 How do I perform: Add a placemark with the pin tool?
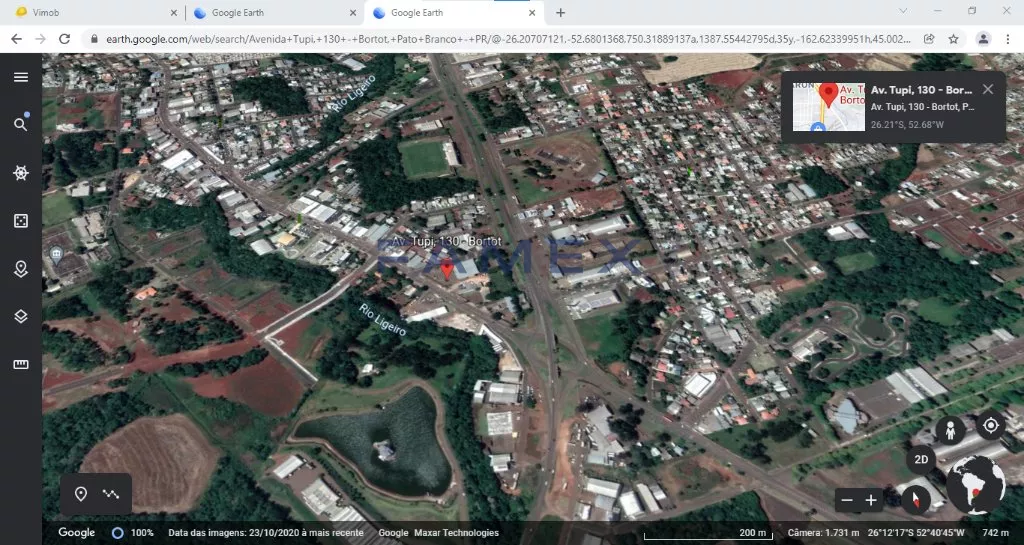[x=81, y=494]
